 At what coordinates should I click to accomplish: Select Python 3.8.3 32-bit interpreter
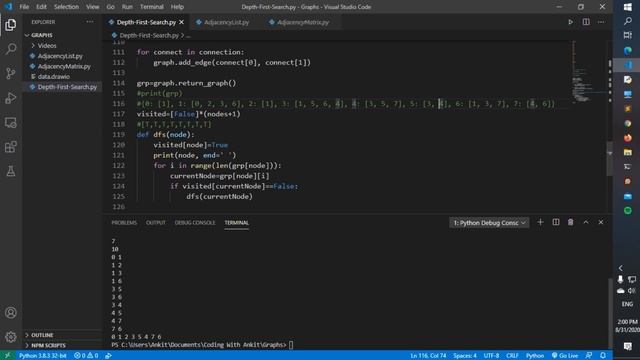(42, 356)
